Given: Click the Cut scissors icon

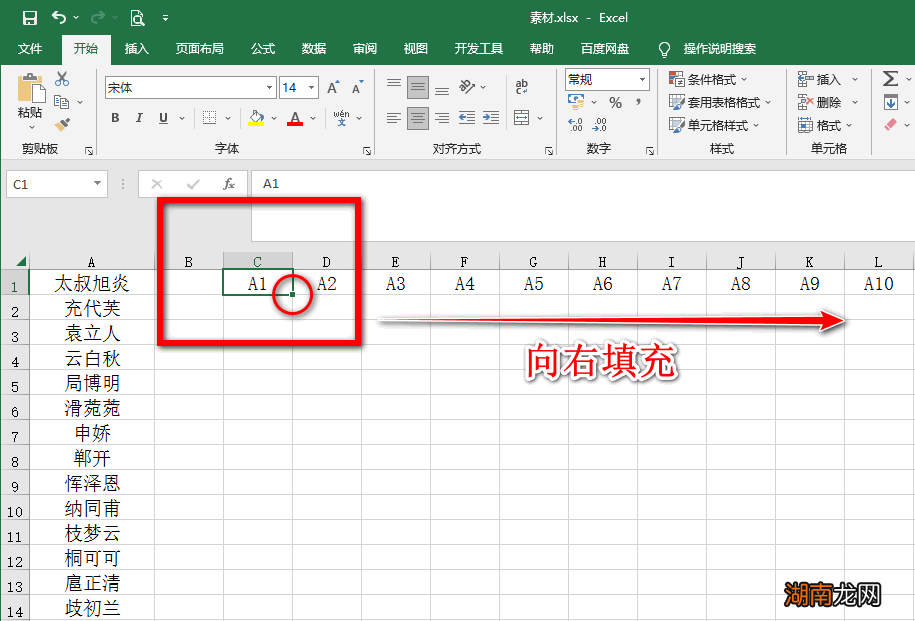Looking at the screenshot, I should pos(62,79).
